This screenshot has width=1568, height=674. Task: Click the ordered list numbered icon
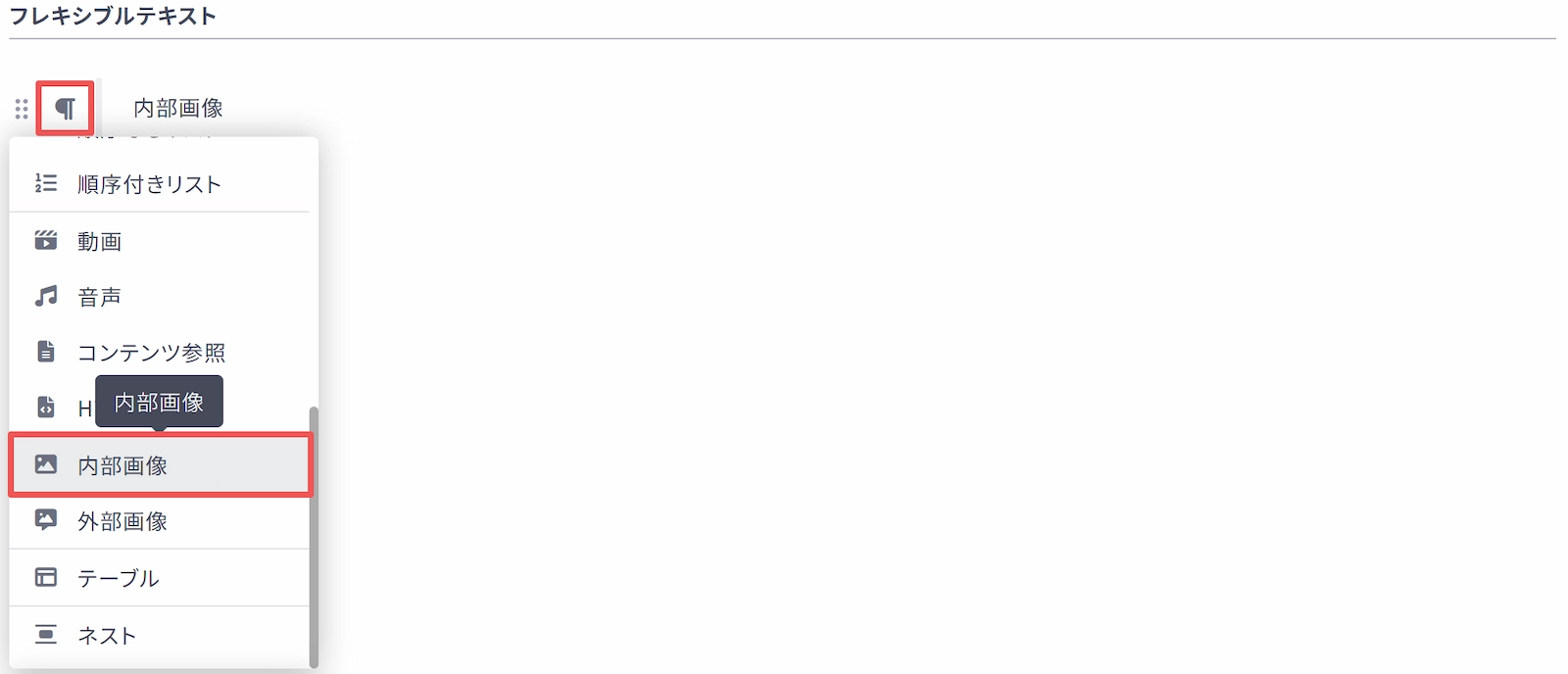click(x=46, y=183)
